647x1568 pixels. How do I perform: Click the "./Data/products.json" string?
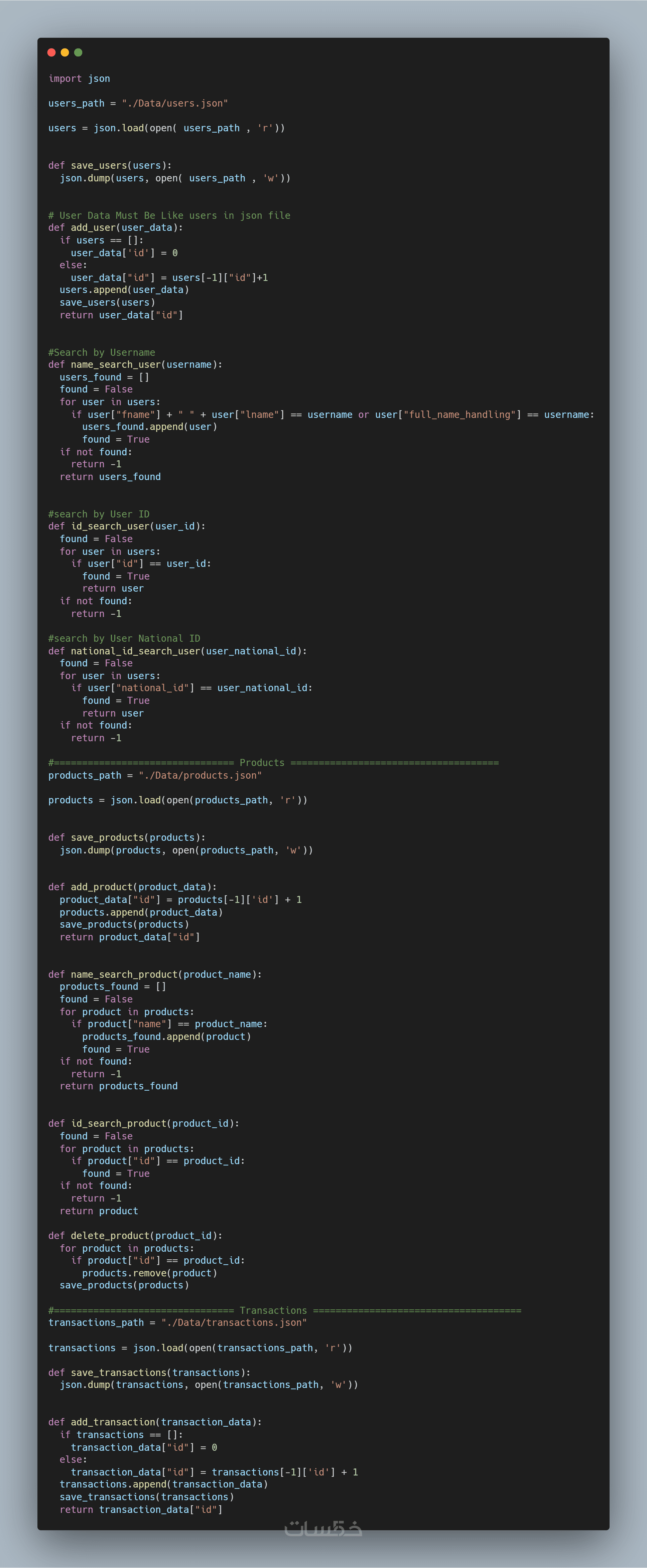201,775
